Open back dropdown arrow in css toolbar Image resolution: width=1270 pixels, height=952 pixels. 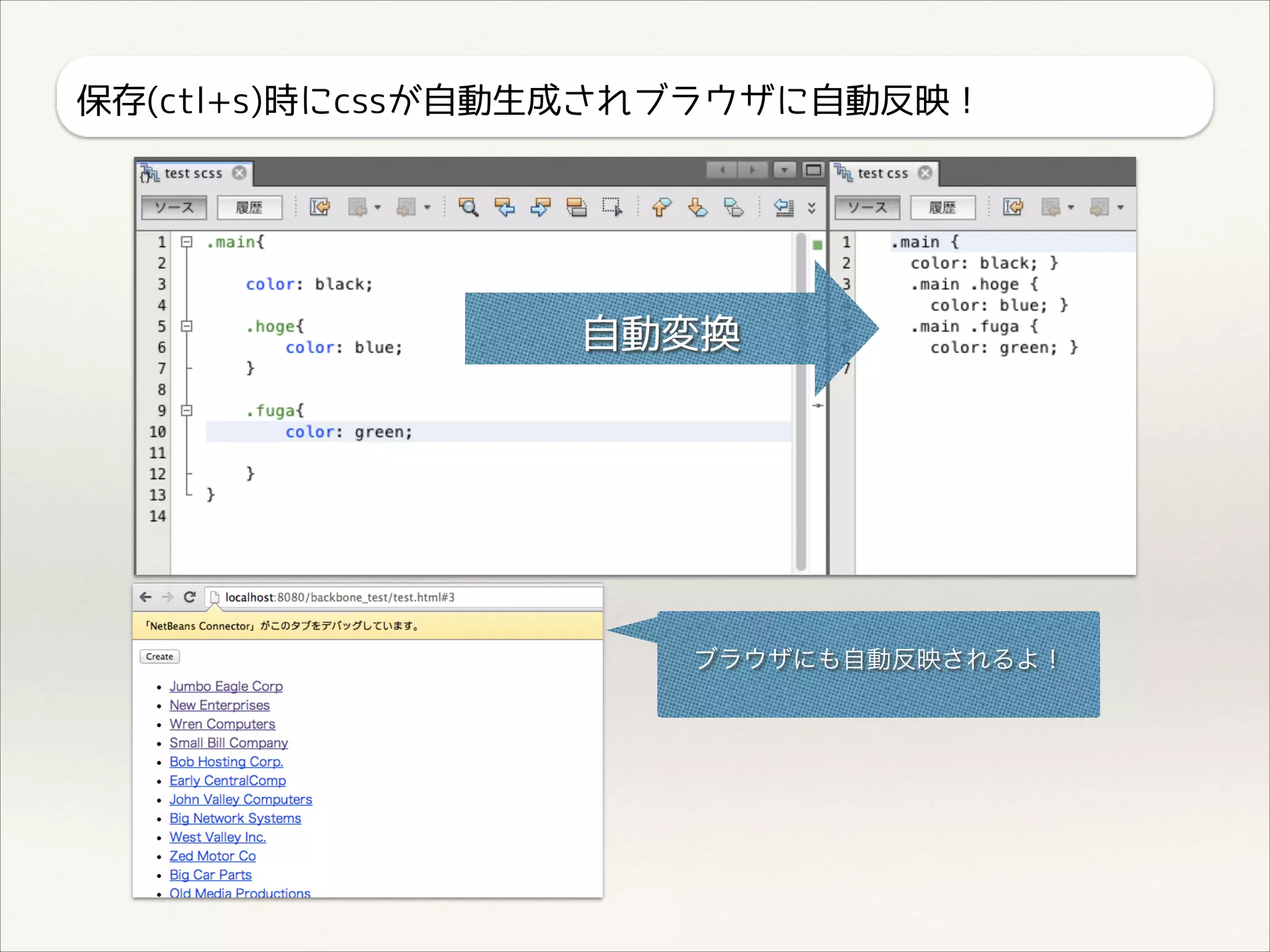(1070, 208)
